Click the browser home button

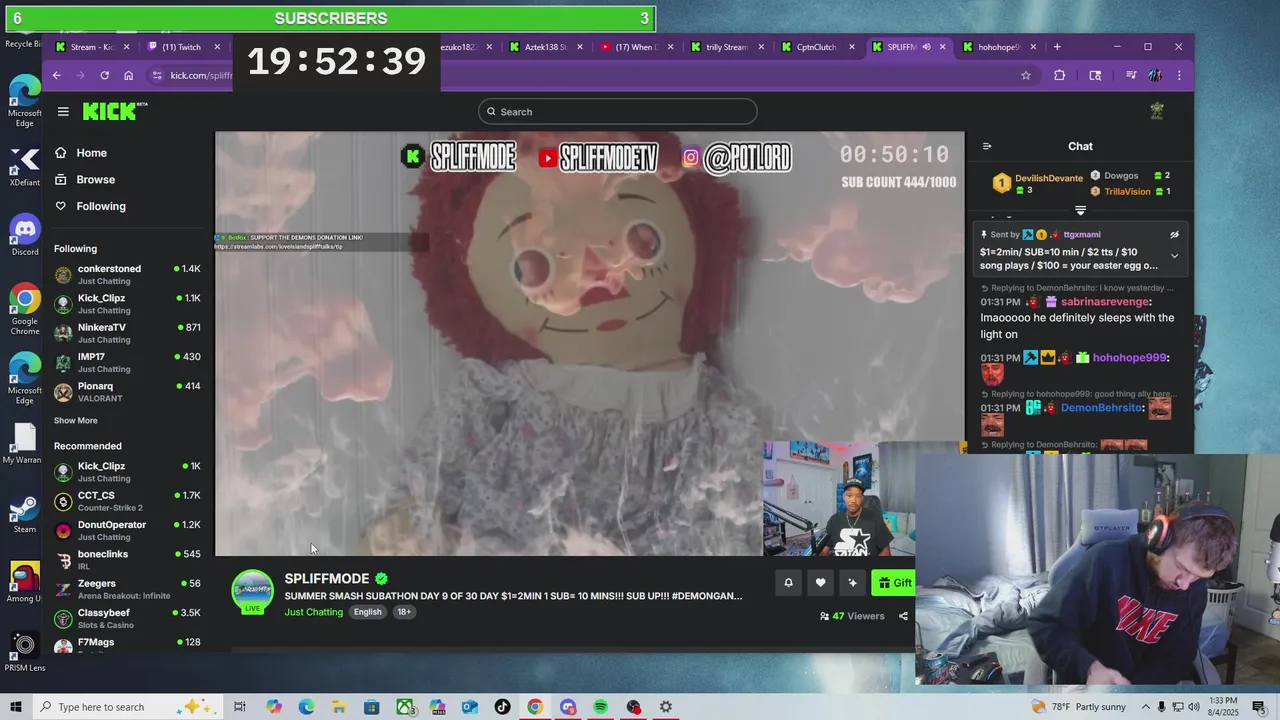[128, 75]
